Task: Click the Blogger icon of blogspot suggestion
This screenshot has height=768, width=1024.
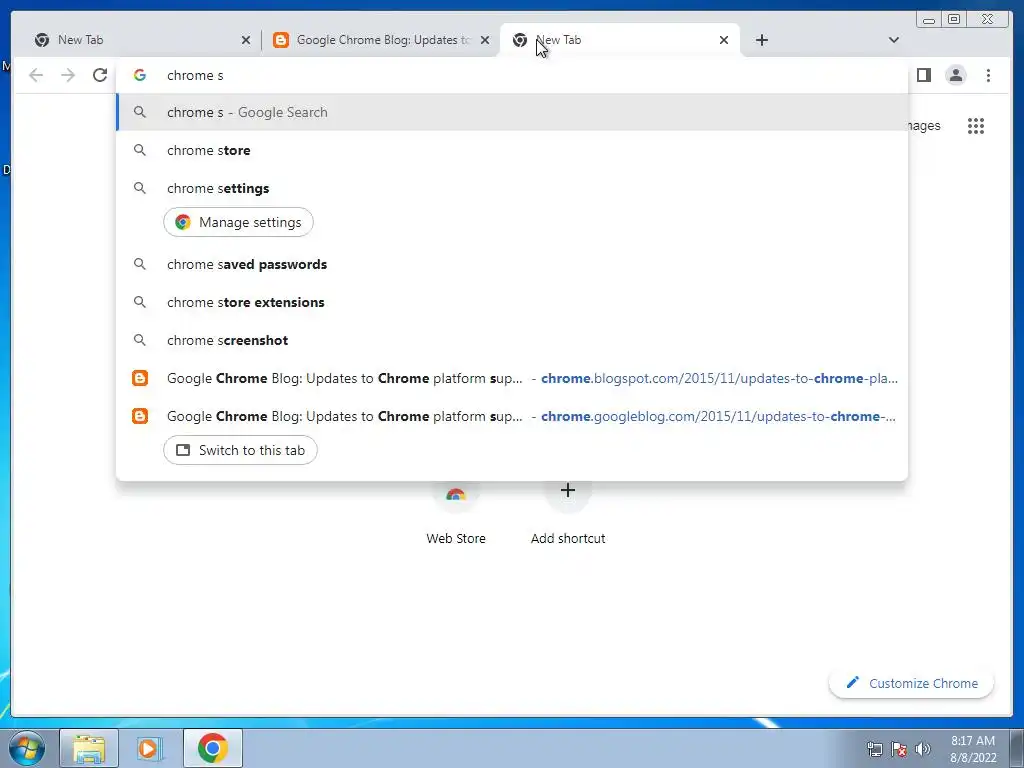Action: click(x=140, y=377)
